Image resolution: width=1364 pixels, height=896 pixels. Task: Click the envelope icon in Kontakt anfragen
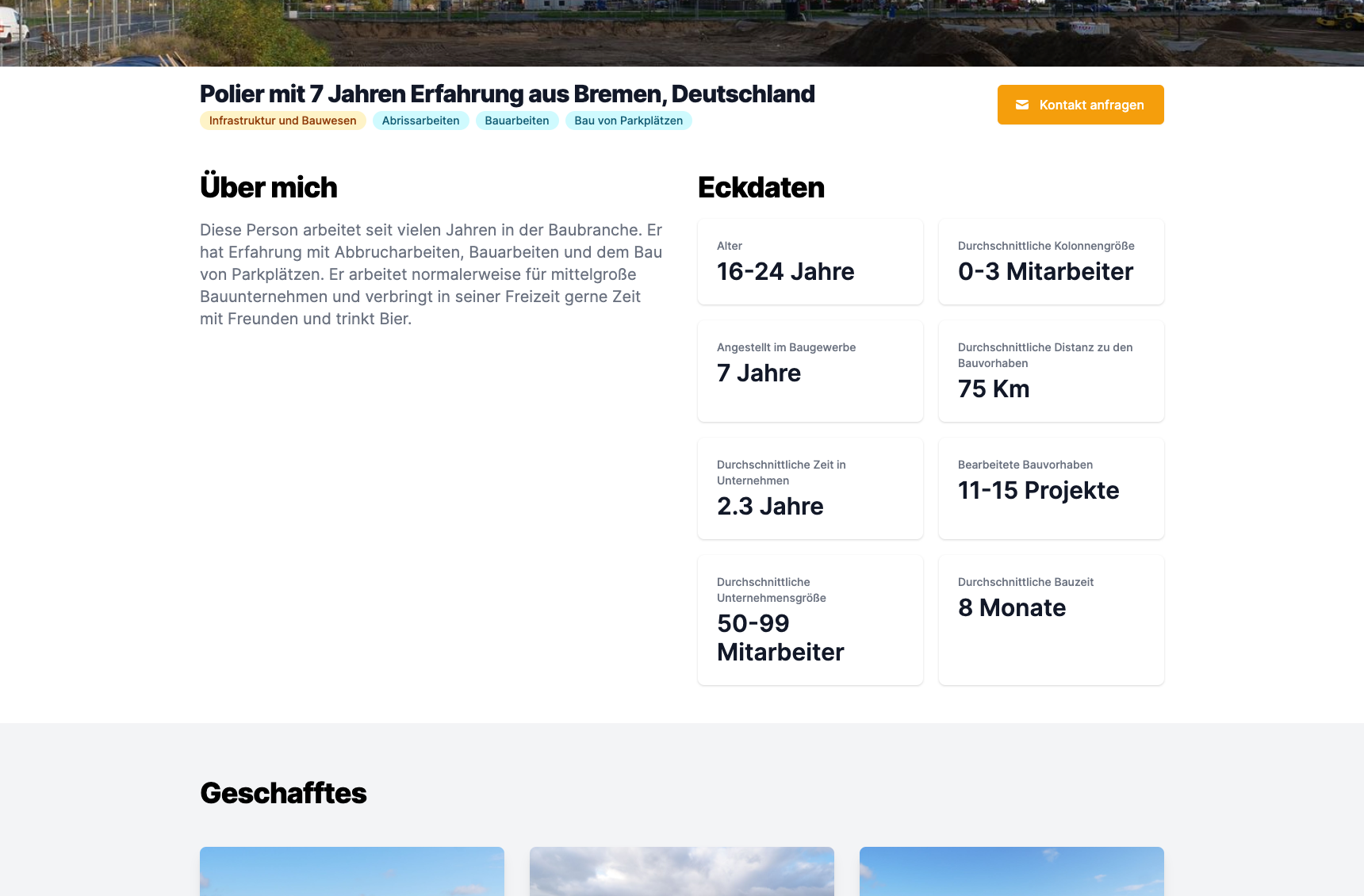1022,105
